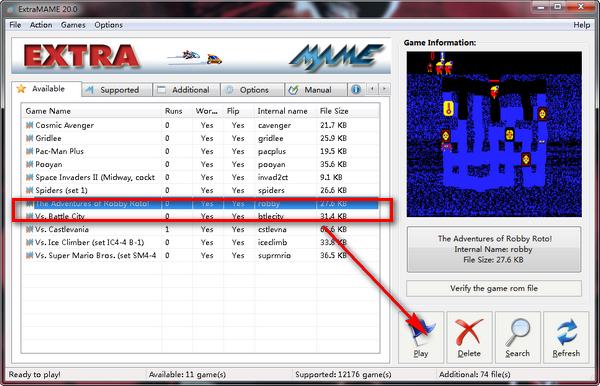Click the EXTRA MAME logo banner
Viewport: 600px width, 386px height.
tap(201, 56)
